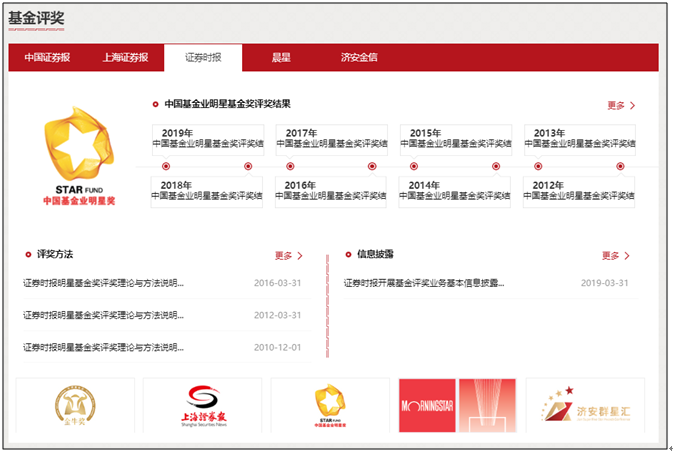The height and width of the screenshot is (454, 673).
Task: Open the 2018年 明星基金奖评奖结果 link
Action: [x=207, y=191]
